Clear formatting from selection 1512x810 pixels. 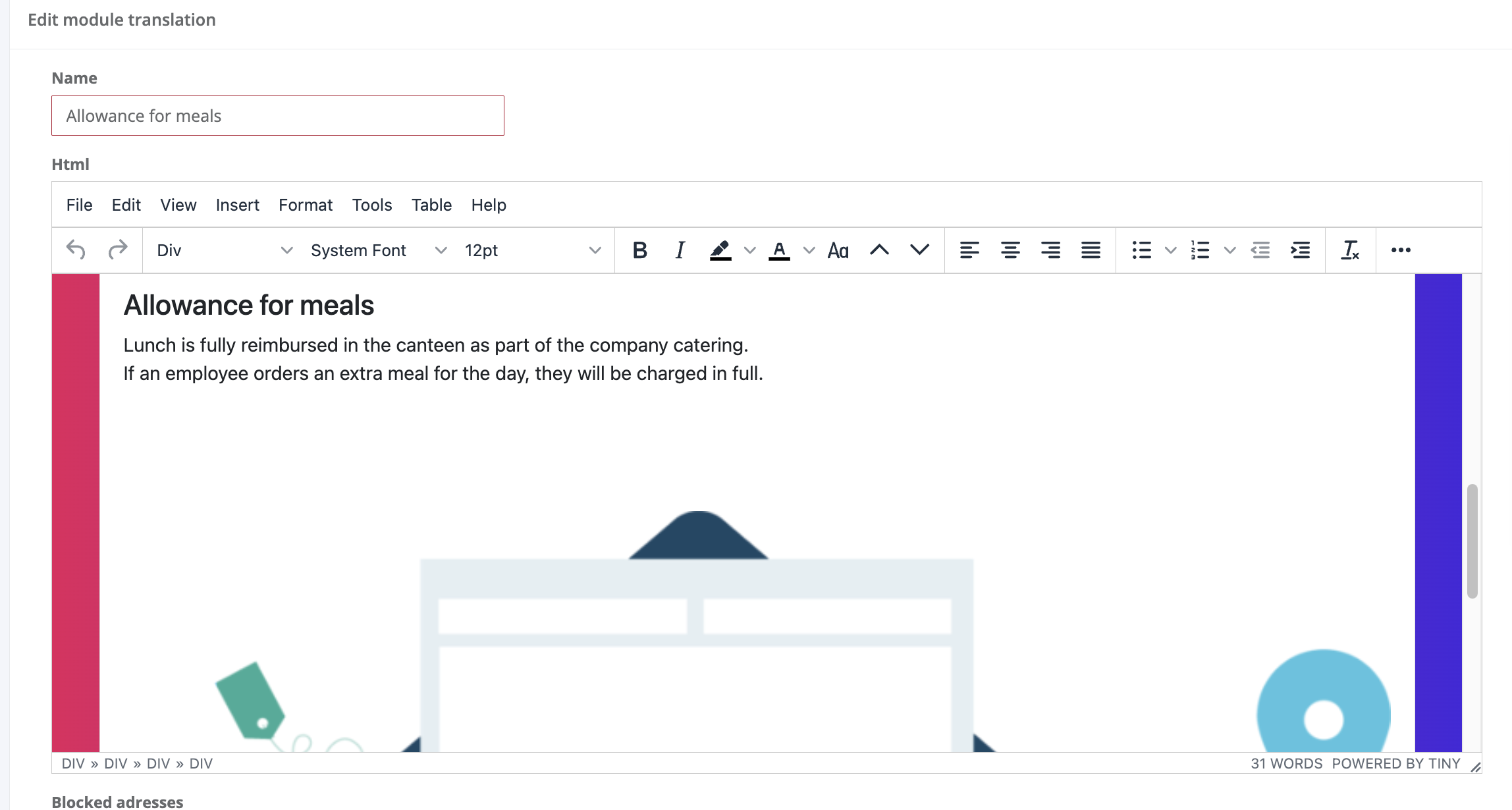(1350, 250)
